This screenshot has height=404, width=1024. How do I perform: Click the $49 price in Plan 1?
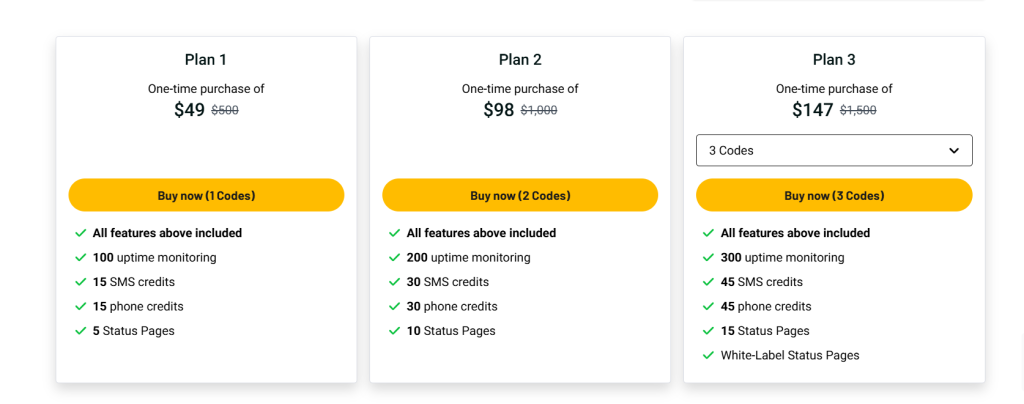(189, 110)
